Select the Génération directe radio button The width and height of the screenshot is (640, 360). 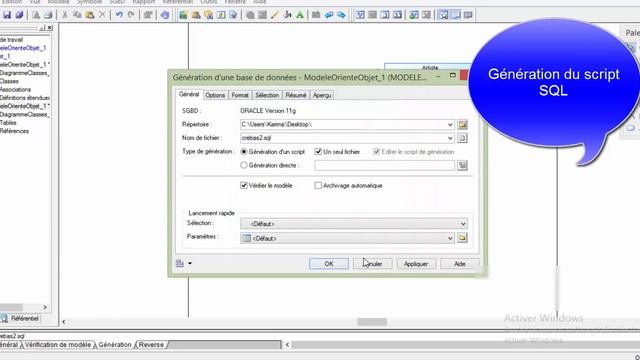244,165
